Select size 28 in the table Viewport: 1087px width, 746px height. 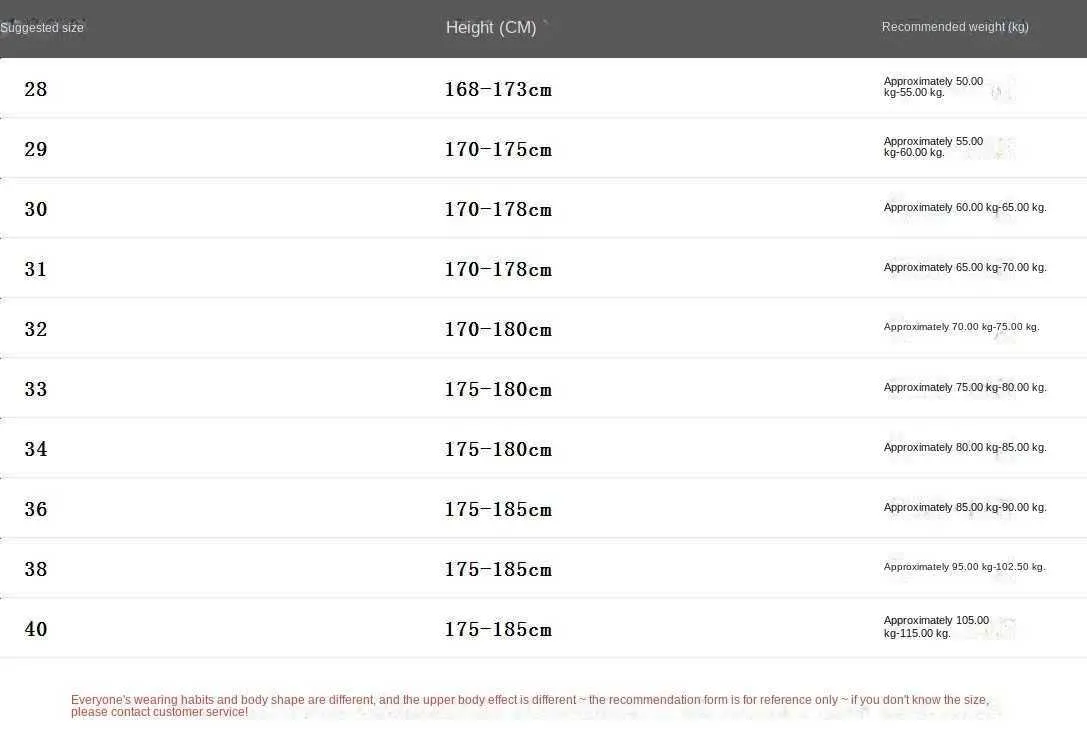(35, 89)
